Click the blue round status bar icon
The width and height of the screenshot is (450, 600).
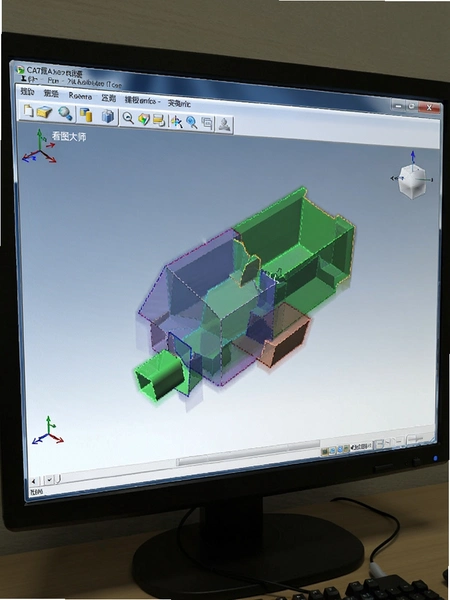(x=332, y=450)
